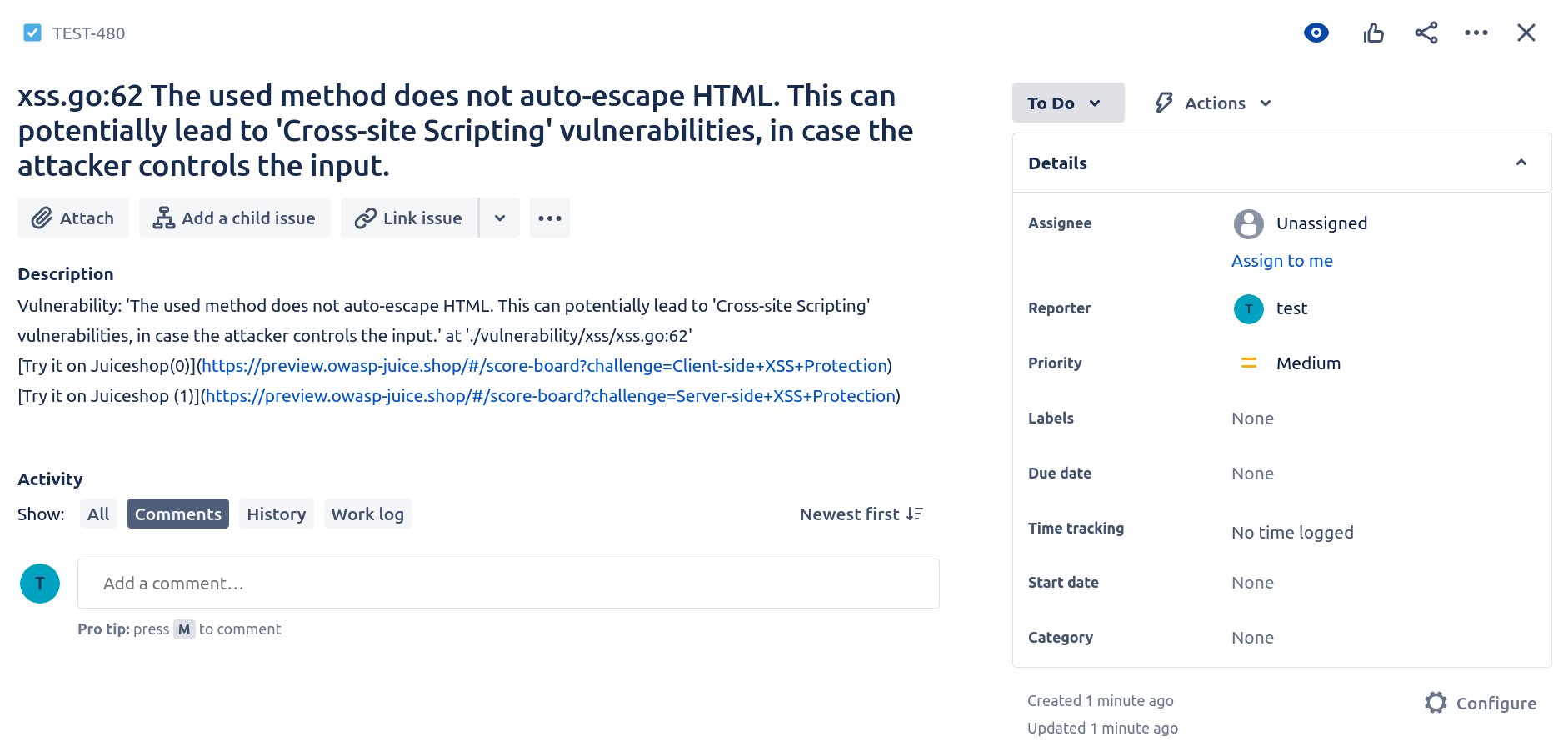Vote for this issue with thumbs up
This screenshot has height=747, width=1568.
click(1373, 33)
